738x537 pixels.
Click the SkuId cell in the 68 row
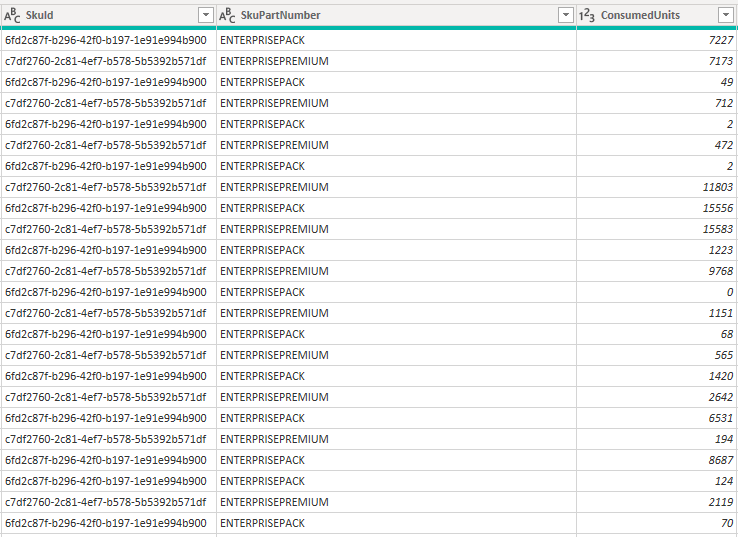coord(108,334)
